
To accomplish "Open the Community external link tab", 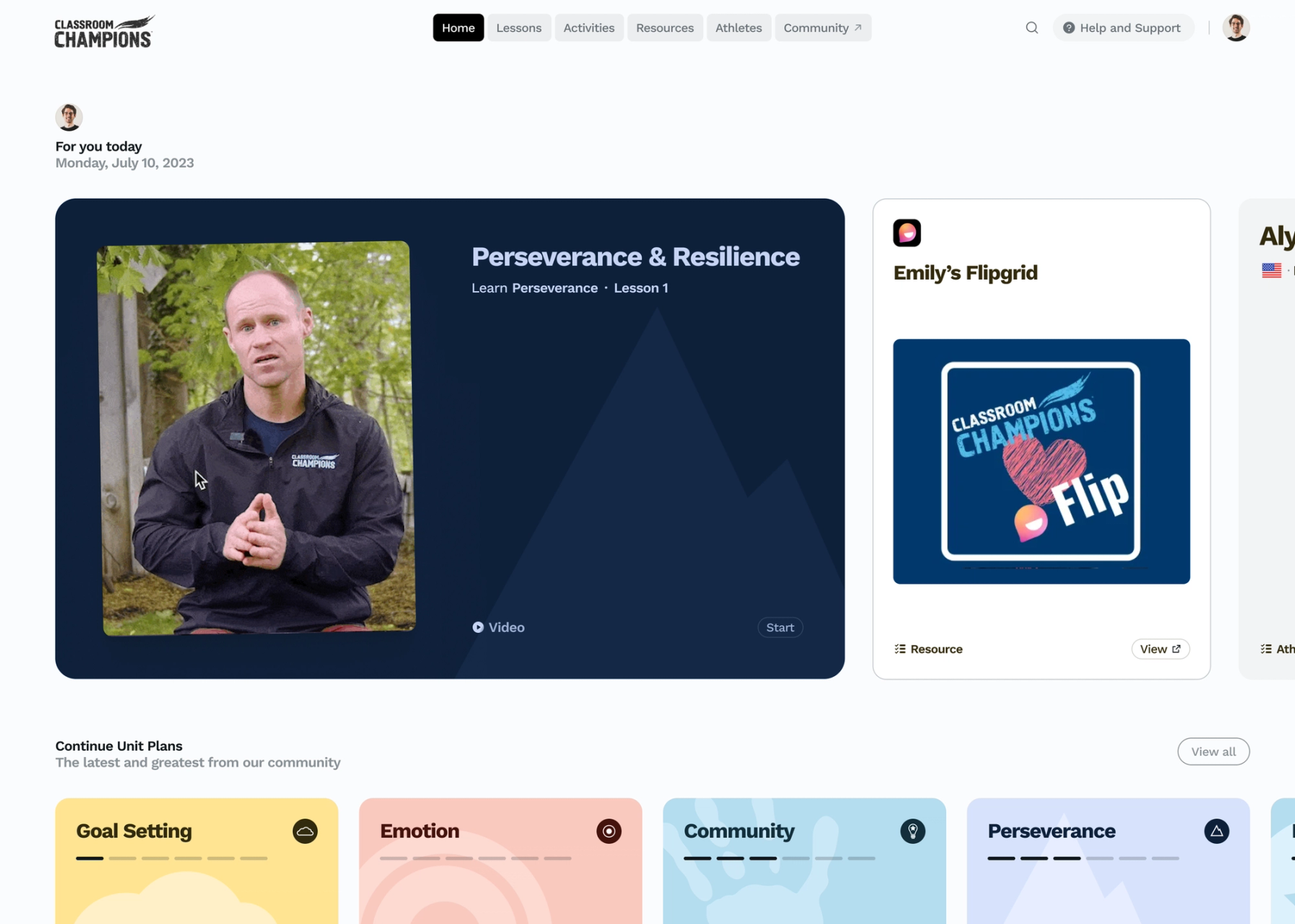I will 823,28.
